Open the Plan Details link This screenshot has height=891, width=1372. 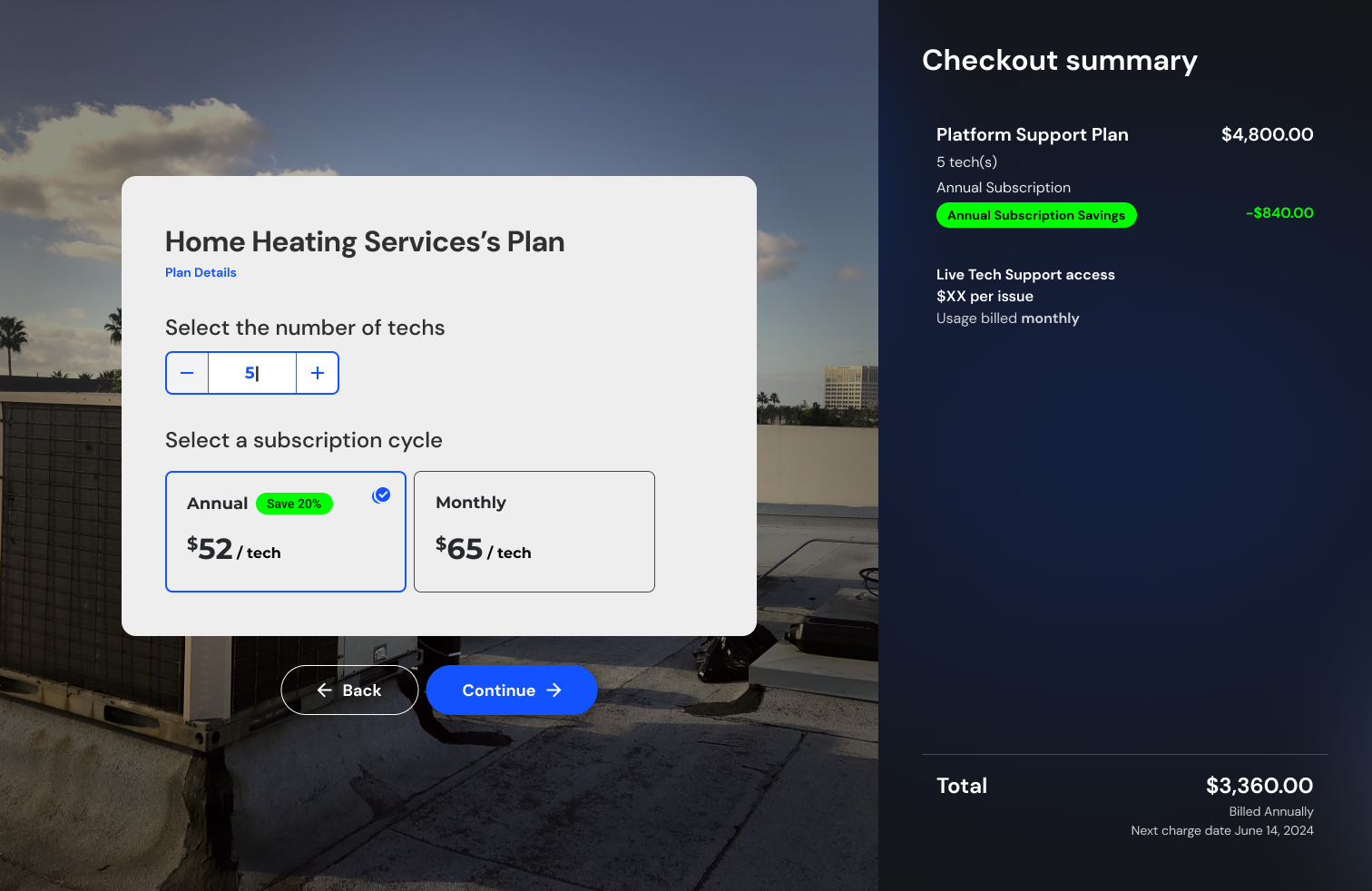[201, 272]
